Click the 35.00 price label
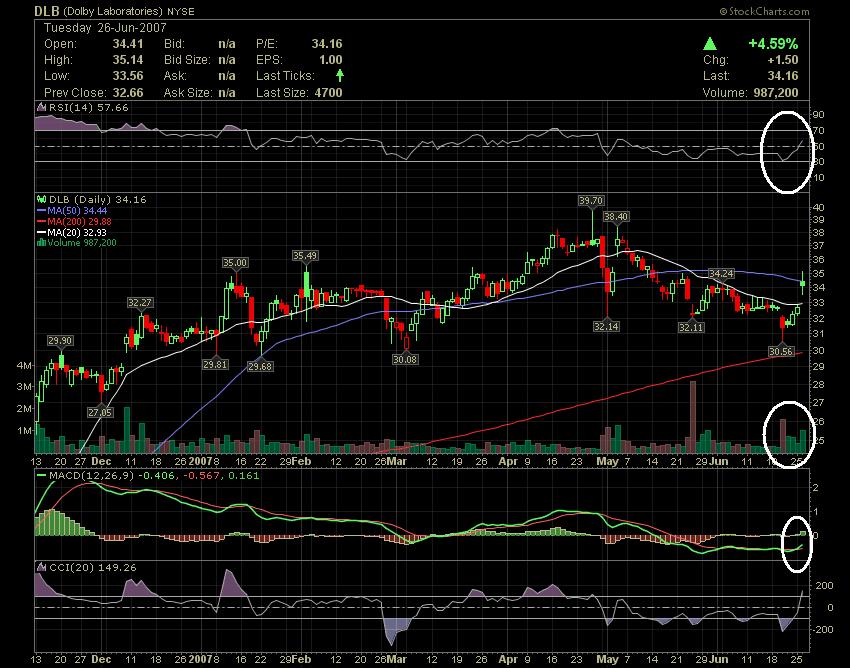This screenshot has height=668, width=850. 235,263
